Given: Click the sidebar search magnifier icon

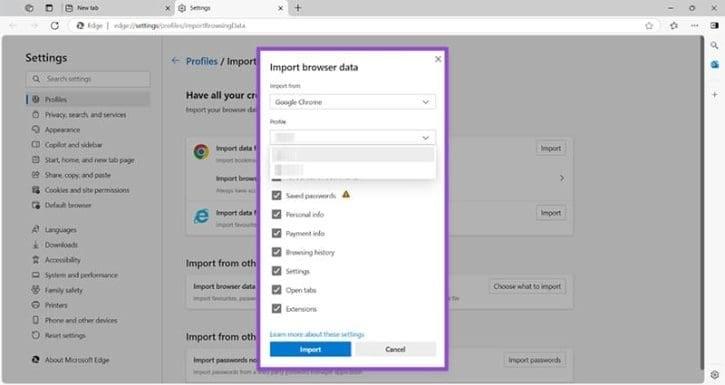Looking at the screenshot, I should (714, 45).
